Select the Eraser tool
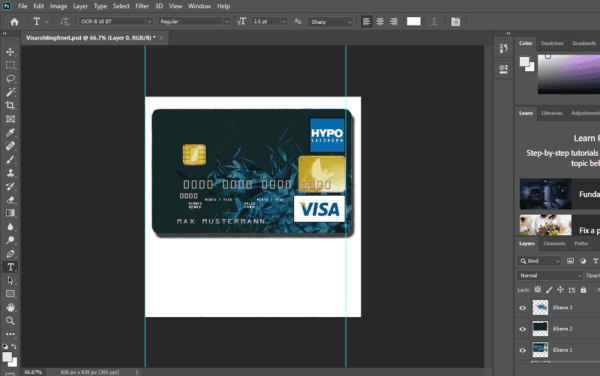Screen dimensions: 600x376 (10, 200)
